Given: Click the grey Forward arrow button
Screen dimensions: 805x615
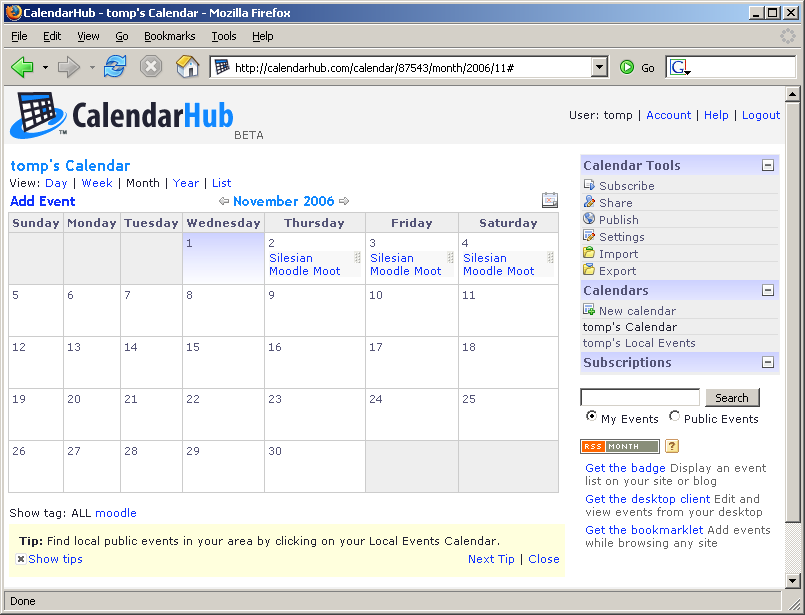Looking at the screenshot, I should point(68,67).
